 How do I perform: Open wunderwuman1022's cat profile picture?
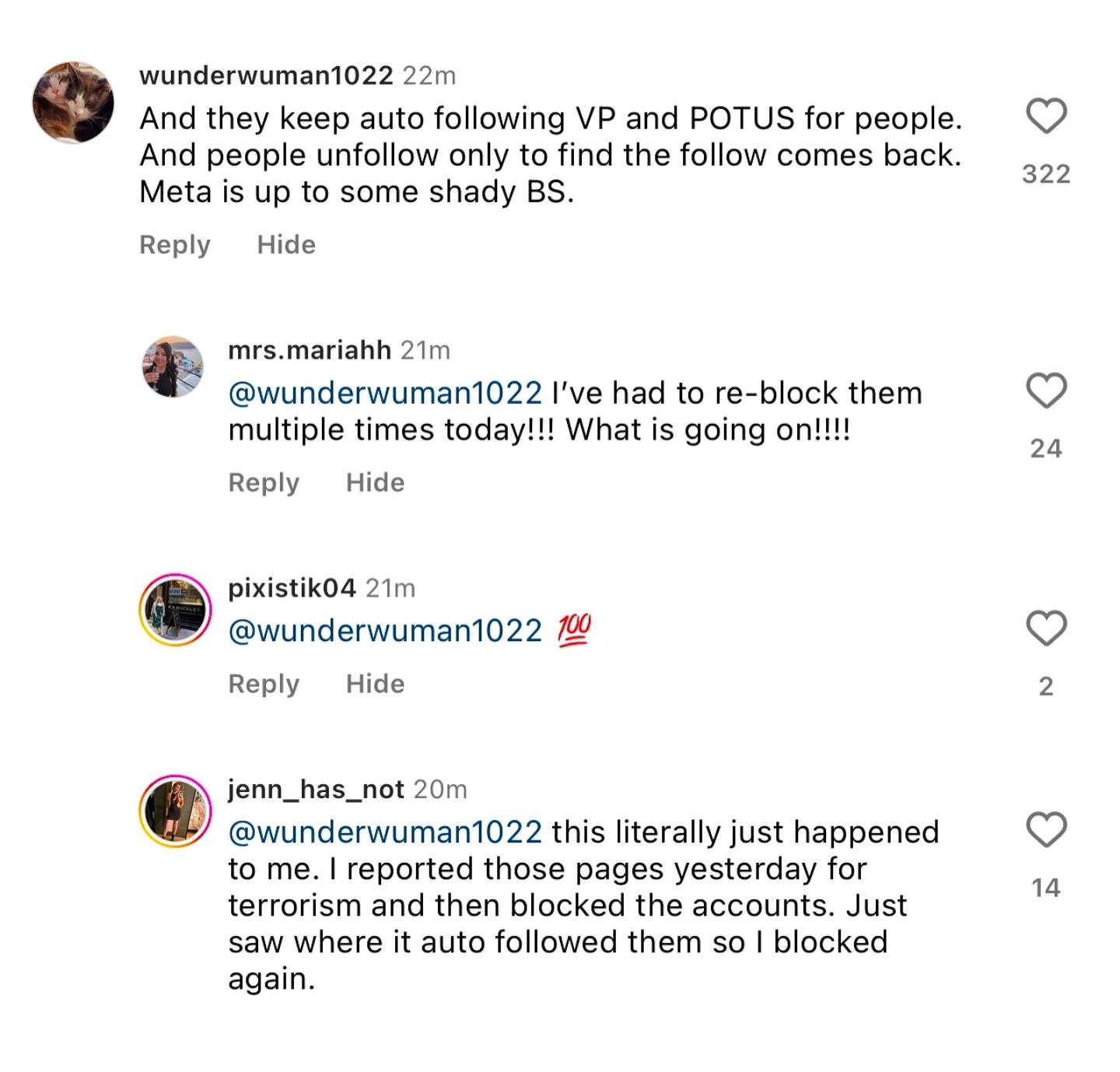pyautogui.click(x=73, y=103)
